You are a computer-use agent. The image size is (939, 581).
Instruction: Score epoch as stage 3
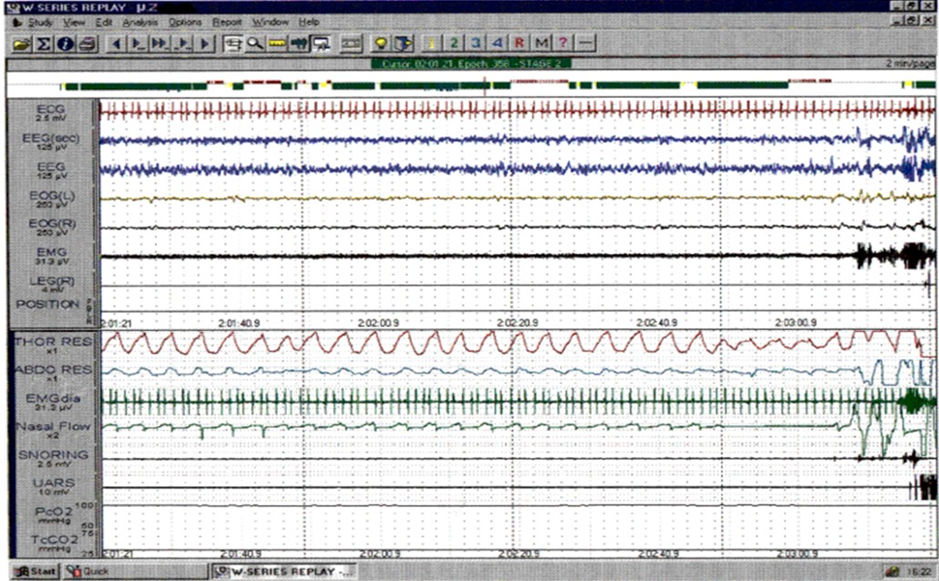tap(476, 44)
